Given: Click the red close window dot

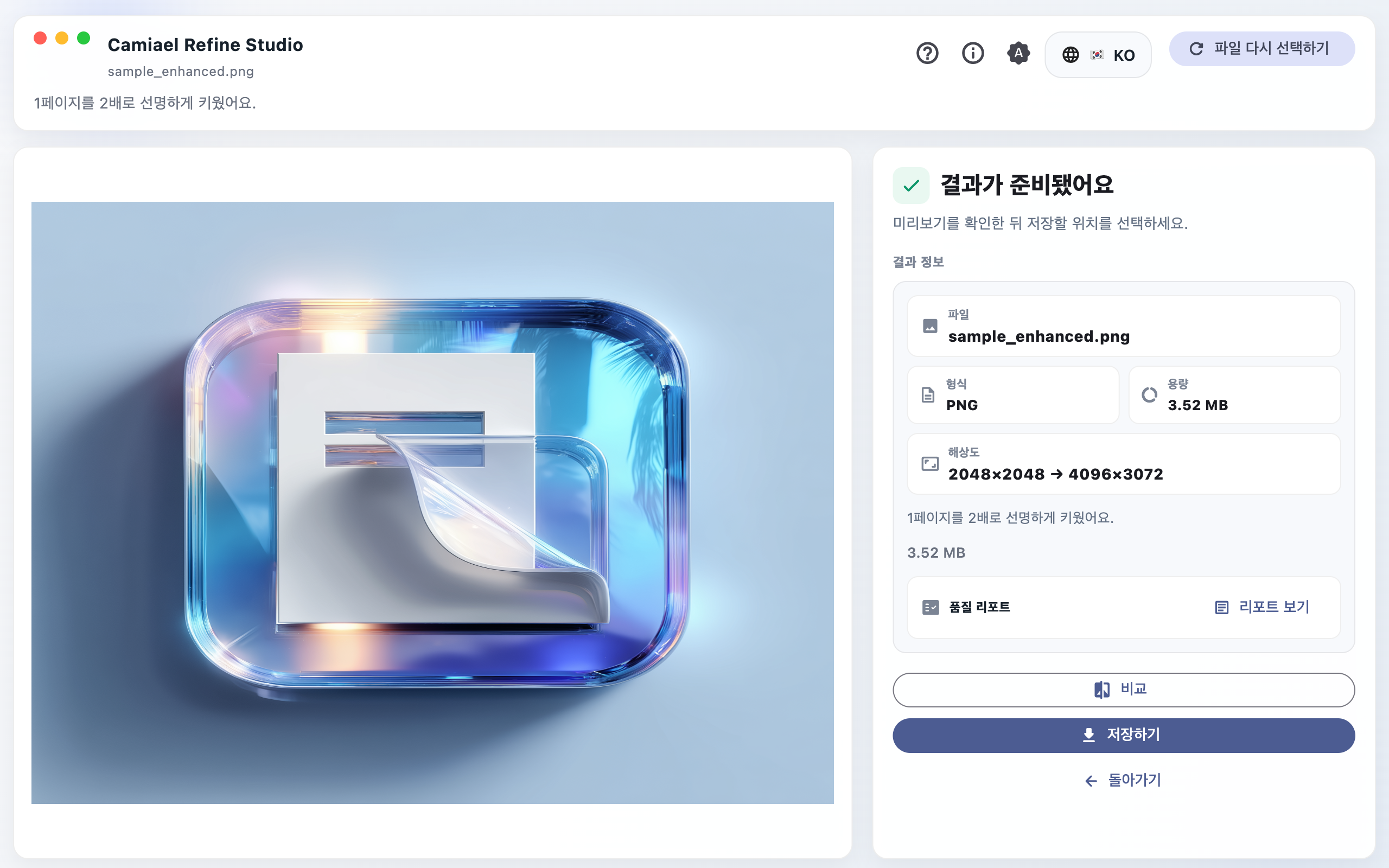Looking at the screenshot, I should 40,39.
